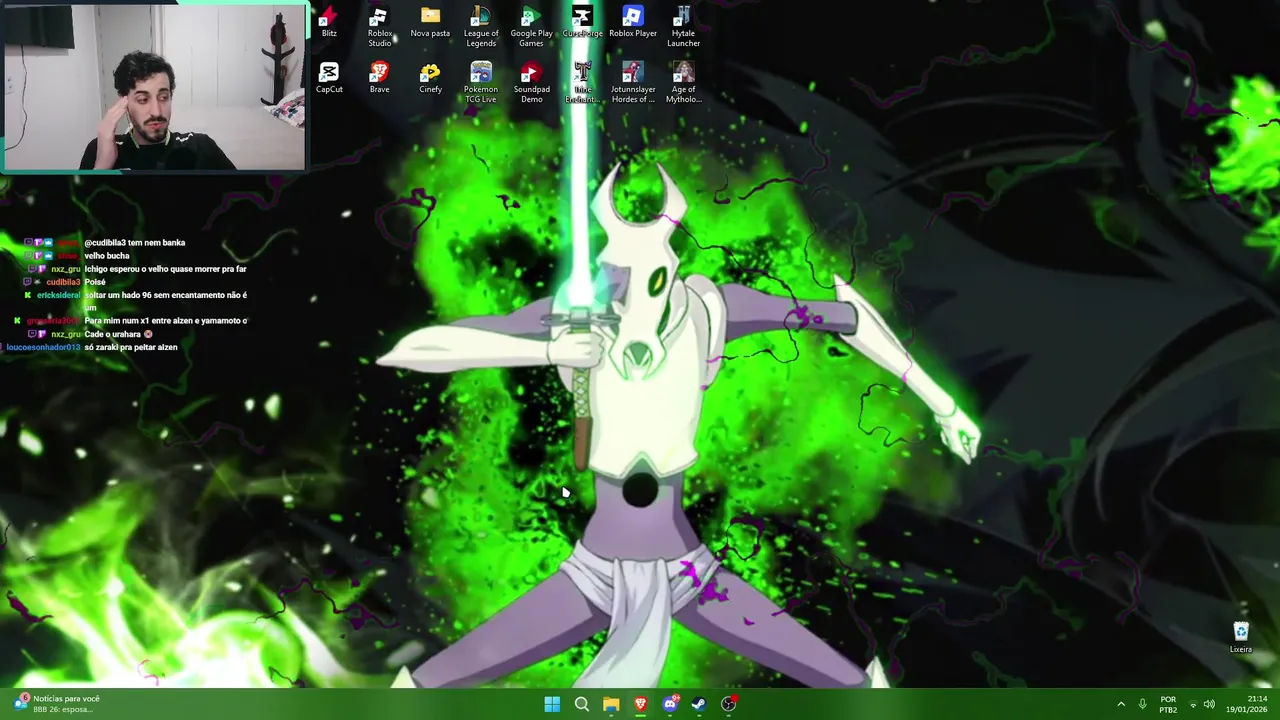Open File Explorer from the taskbar
Image resolution: width=1280 pixels, height=720 pixels.
tap(611, 704)
